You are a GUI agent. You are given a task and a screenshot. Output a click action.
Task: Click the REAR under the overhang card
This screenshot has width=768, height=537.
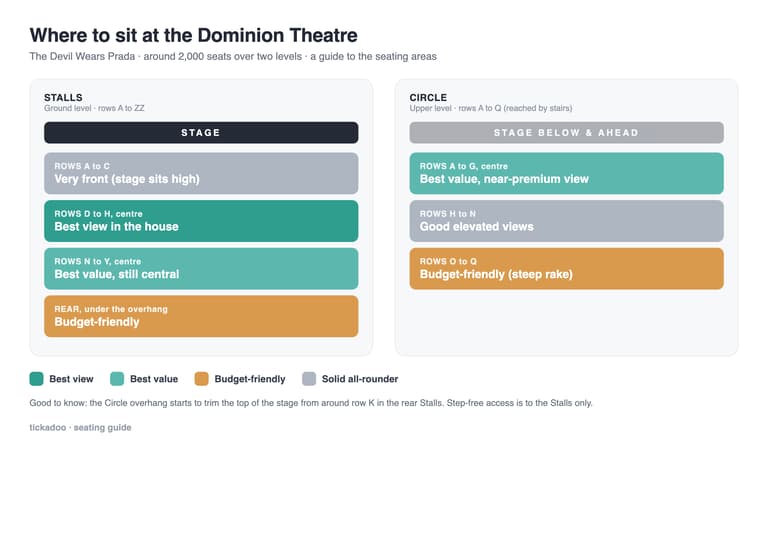[201, 316]
